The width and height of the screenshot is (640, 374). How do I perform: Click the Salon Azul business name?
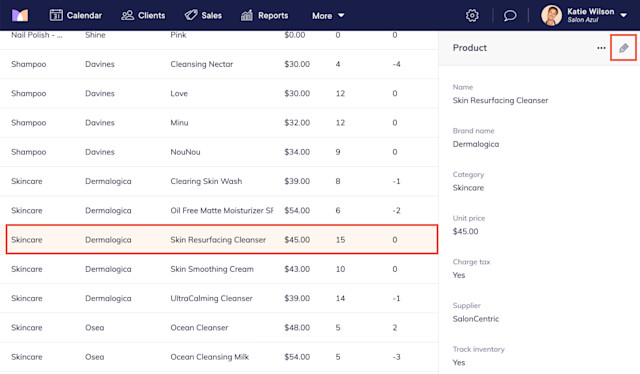pos(582,20)
